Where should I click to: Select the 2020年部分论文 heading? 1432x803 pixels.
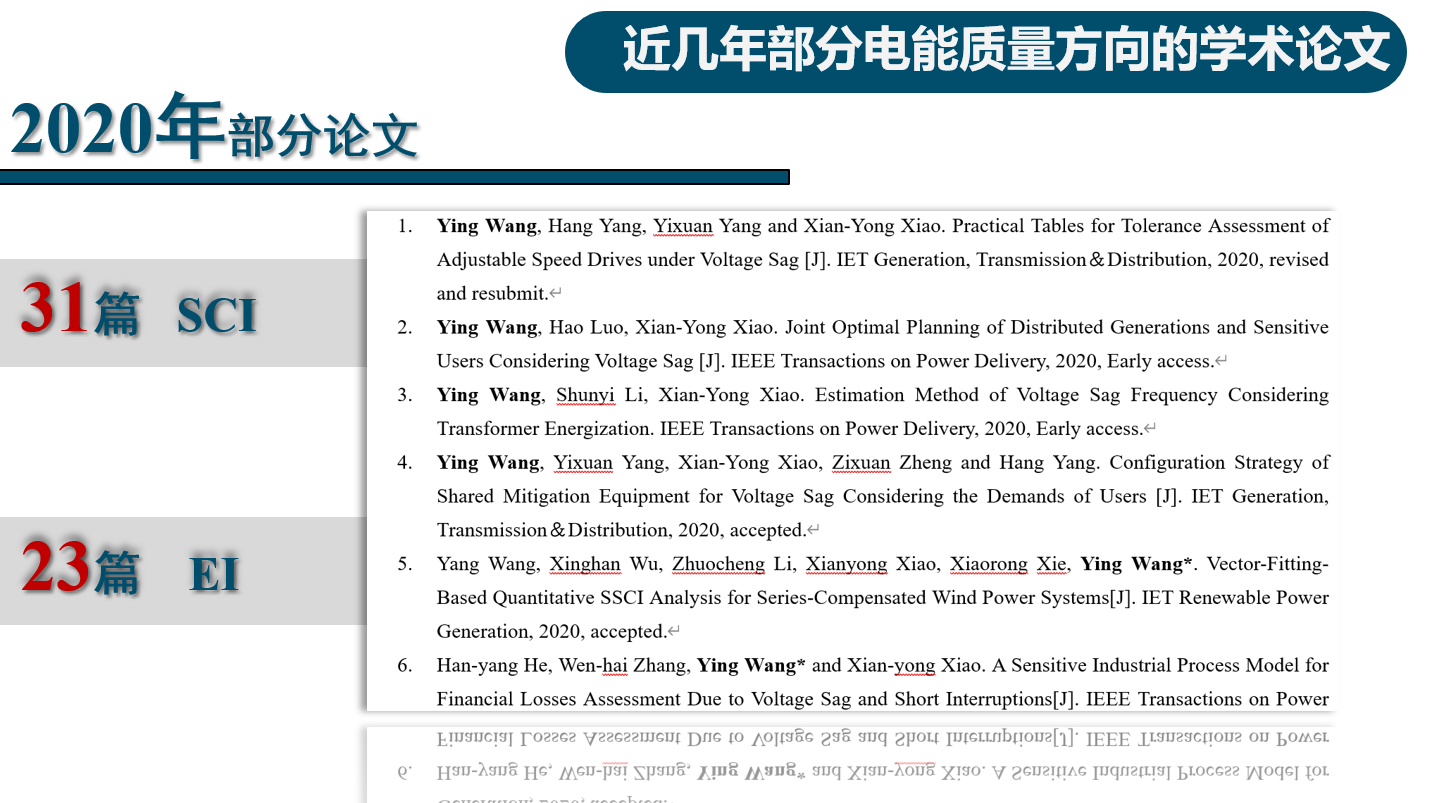coord(214,130)
